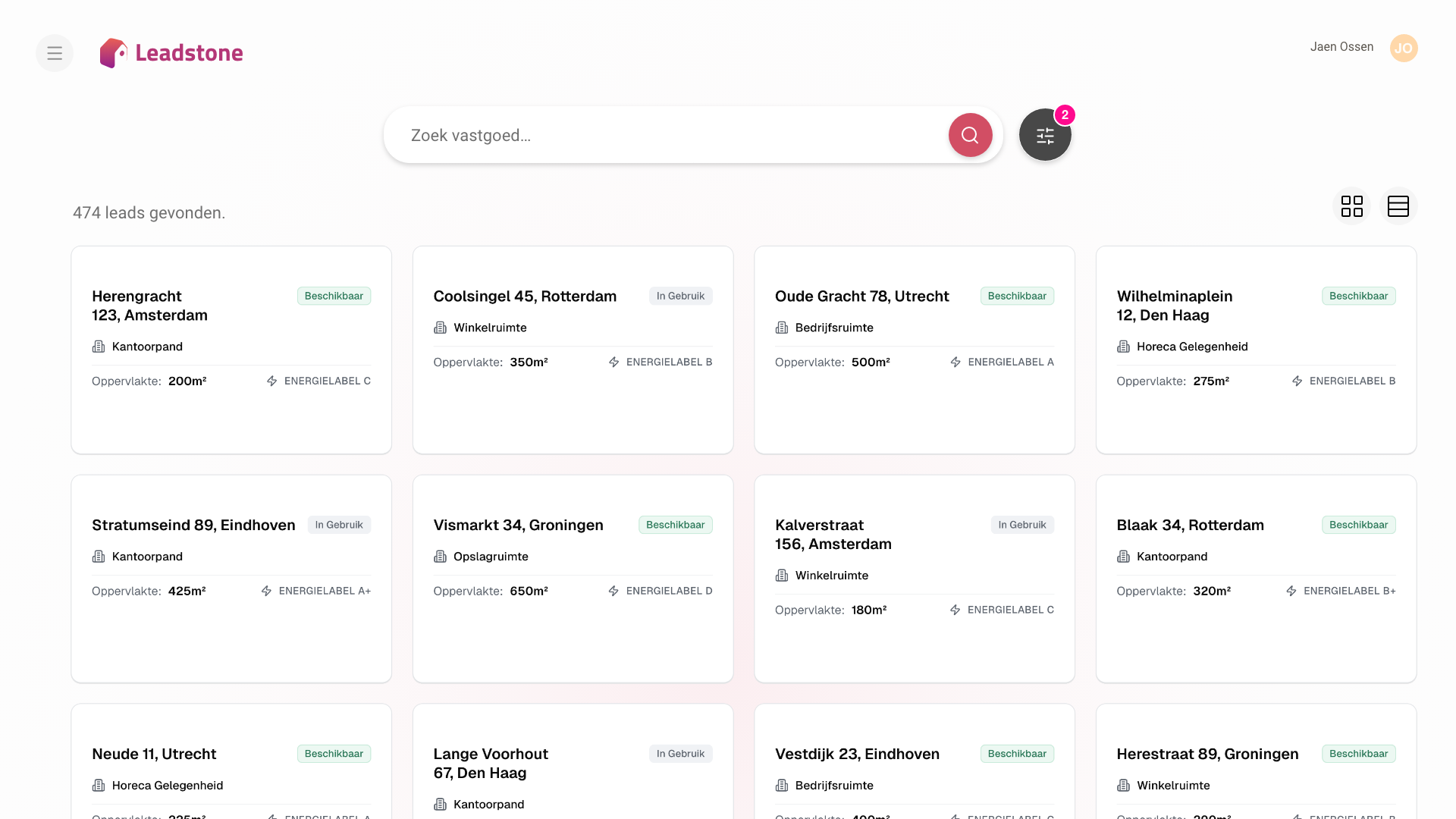
Task: Switch to list view layout
Action: (x=1398, y=206)
